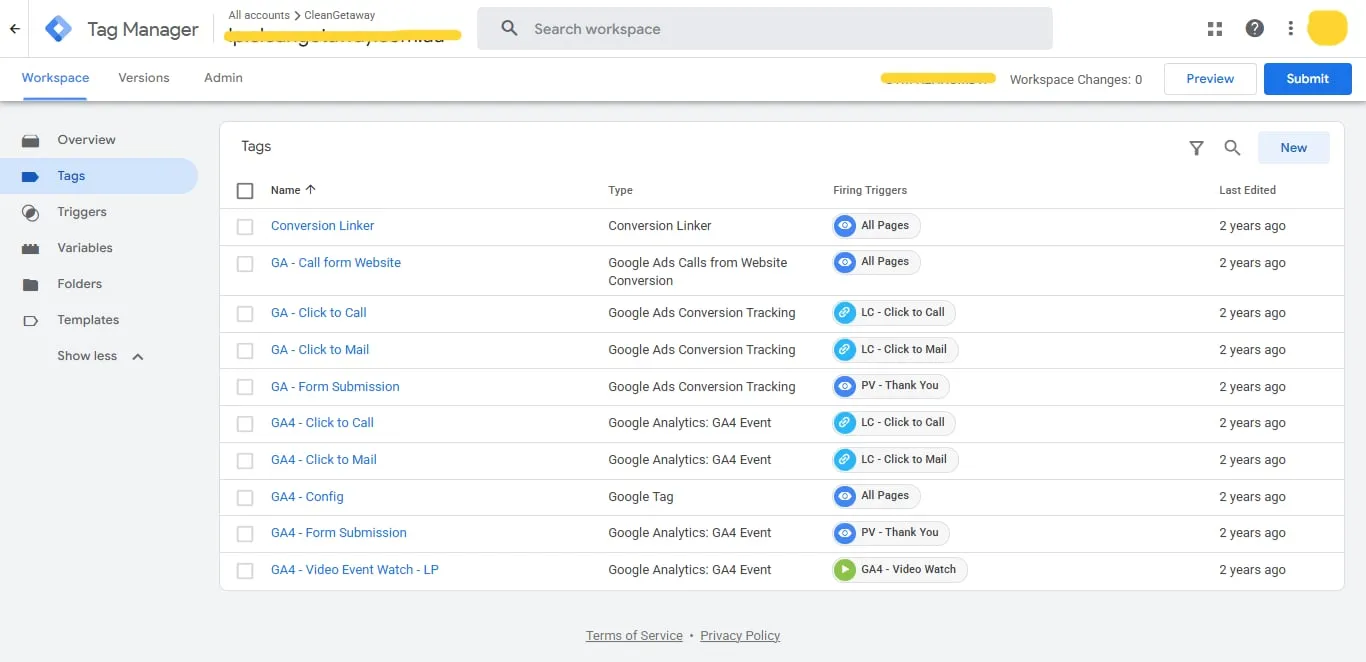This screenshot has width=1366, height=662.
Task: Switch to the Admin tab
Action: (223, 78)
